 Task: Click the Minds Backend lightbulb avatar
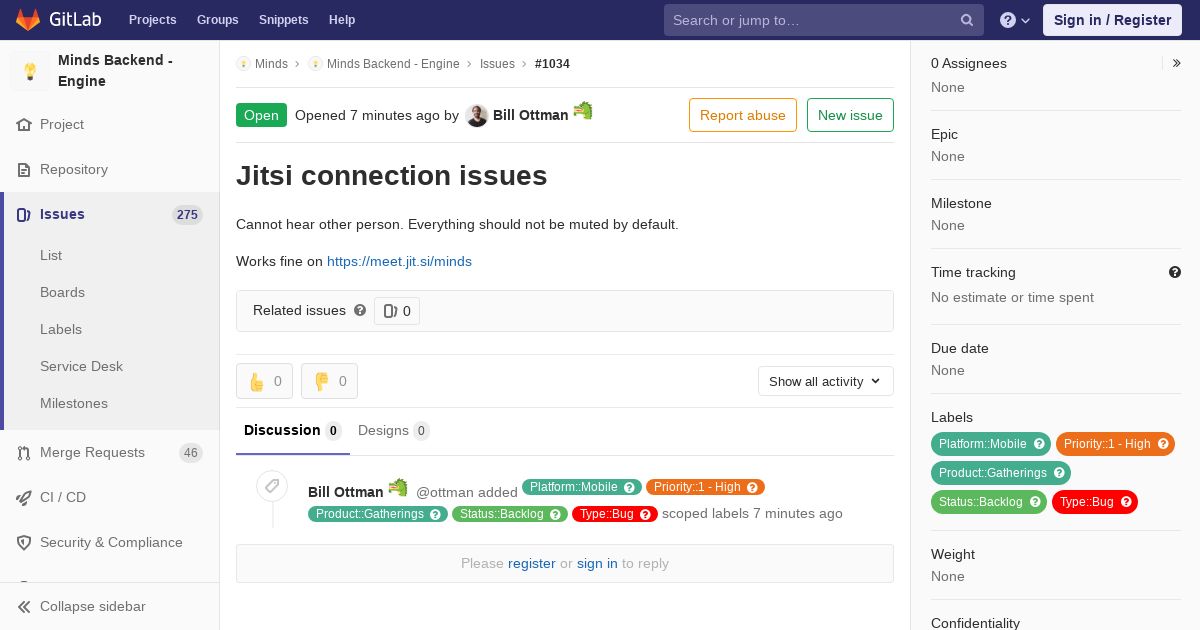coord(30,71)
